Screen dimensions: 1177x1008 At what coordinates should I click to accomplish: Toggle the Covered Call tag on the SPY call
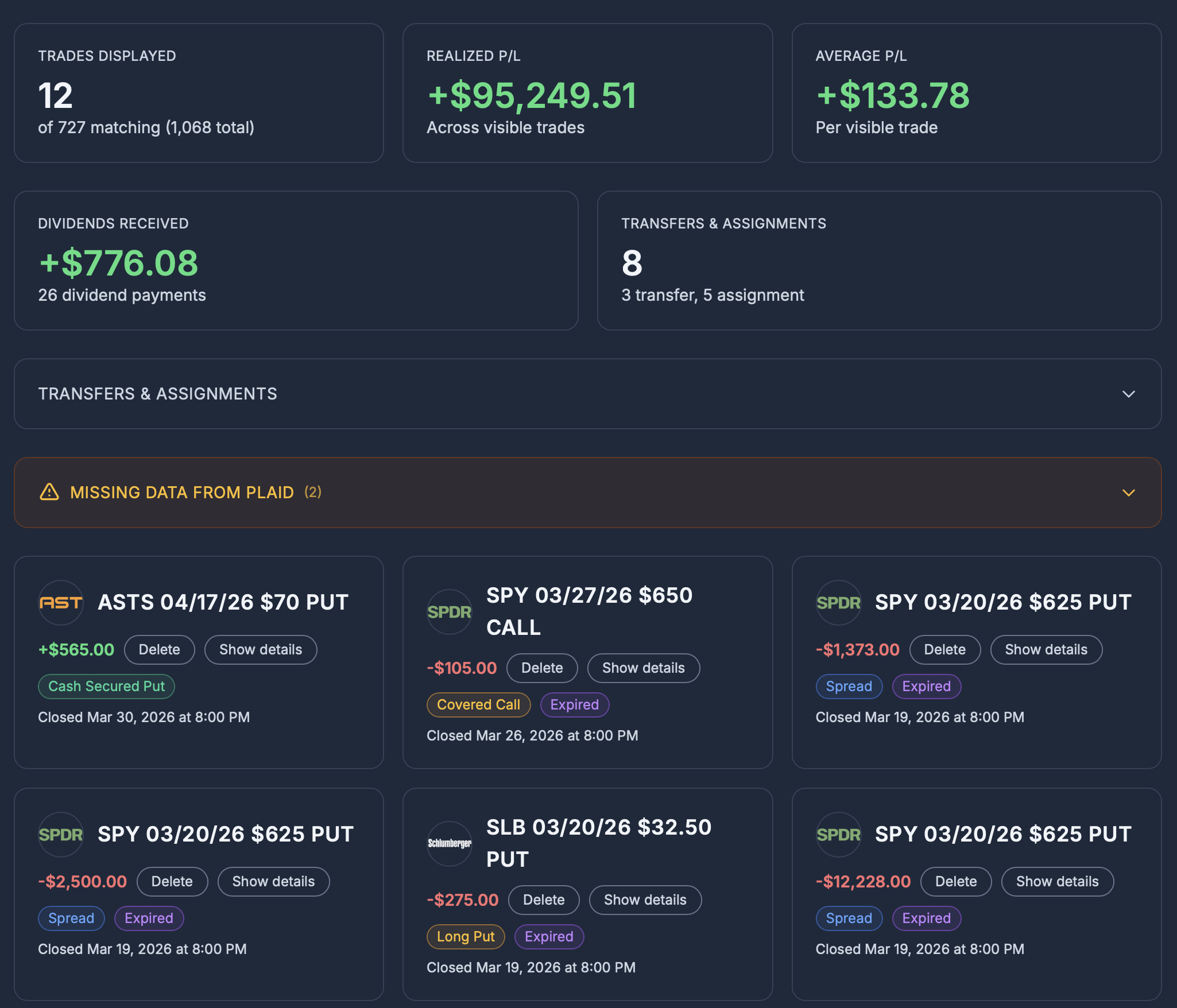tap(478, 704)
